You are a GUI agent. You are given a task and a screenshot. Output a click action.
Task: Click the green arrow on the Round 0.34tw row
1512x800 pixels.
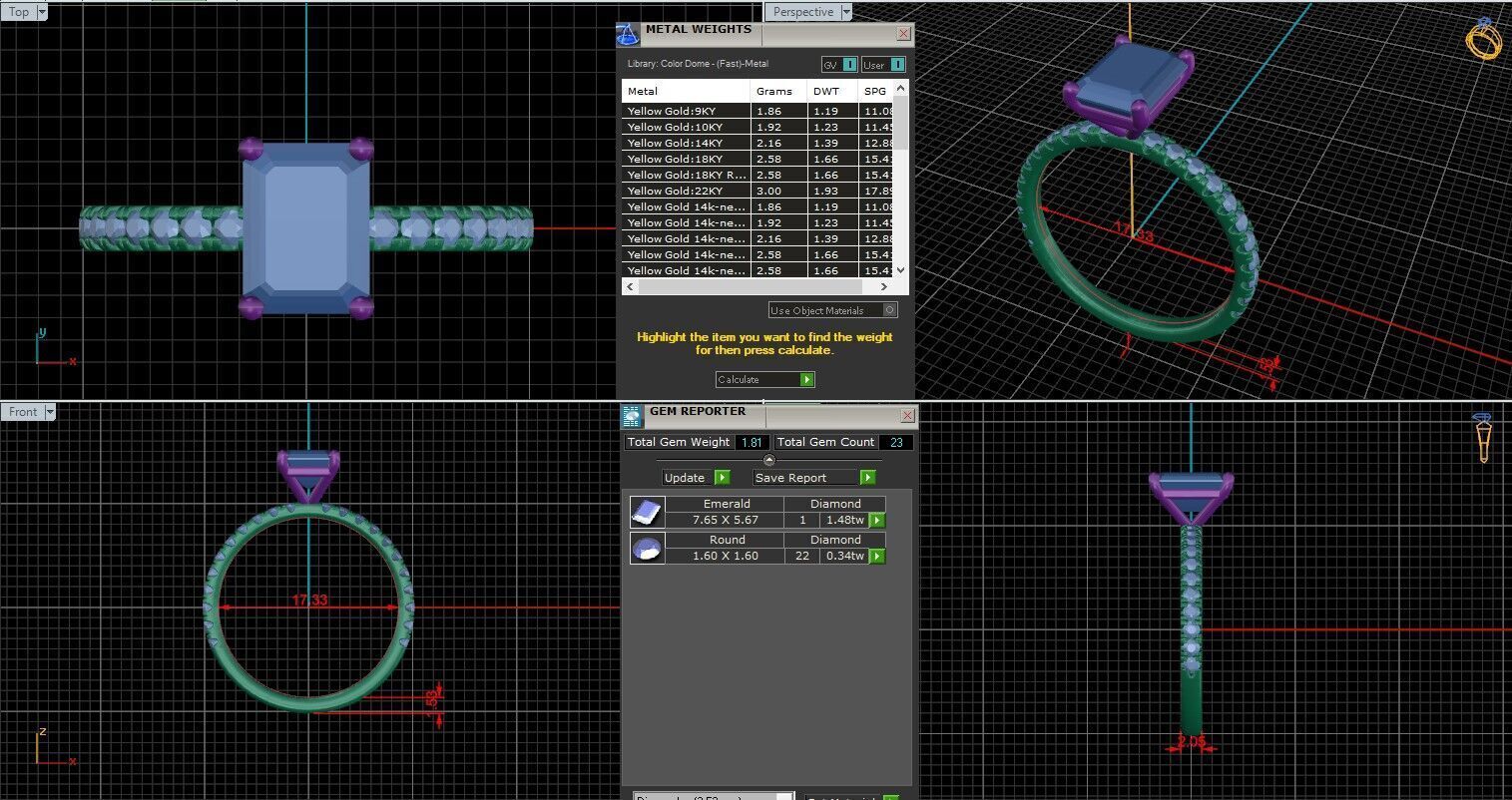pyautogui.click(x=877, y=556)
